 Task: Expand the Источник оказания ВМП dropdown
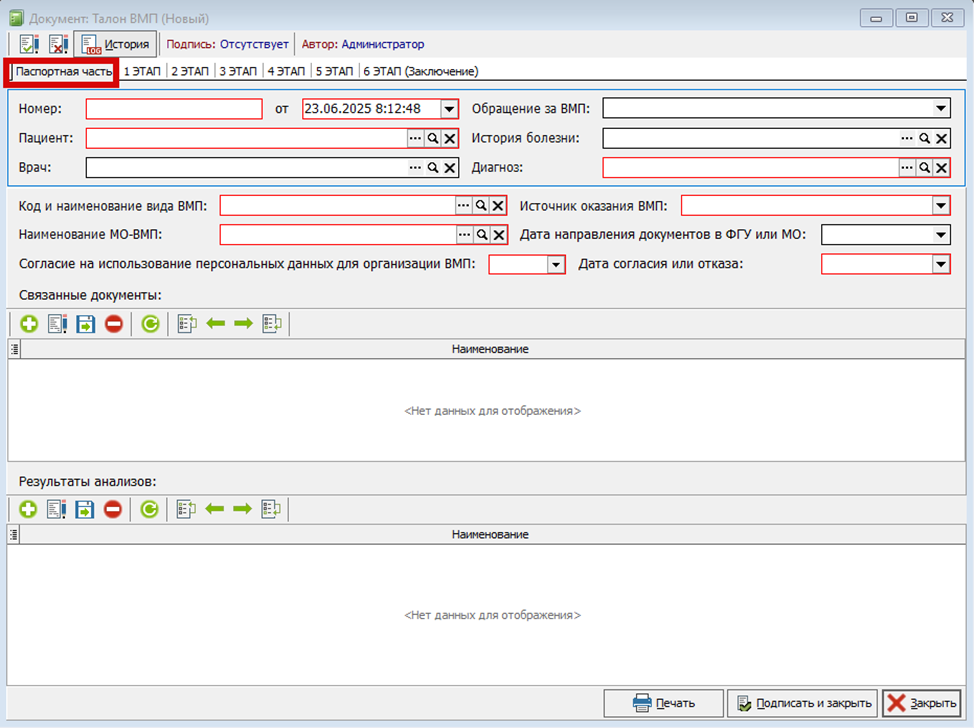941,206
